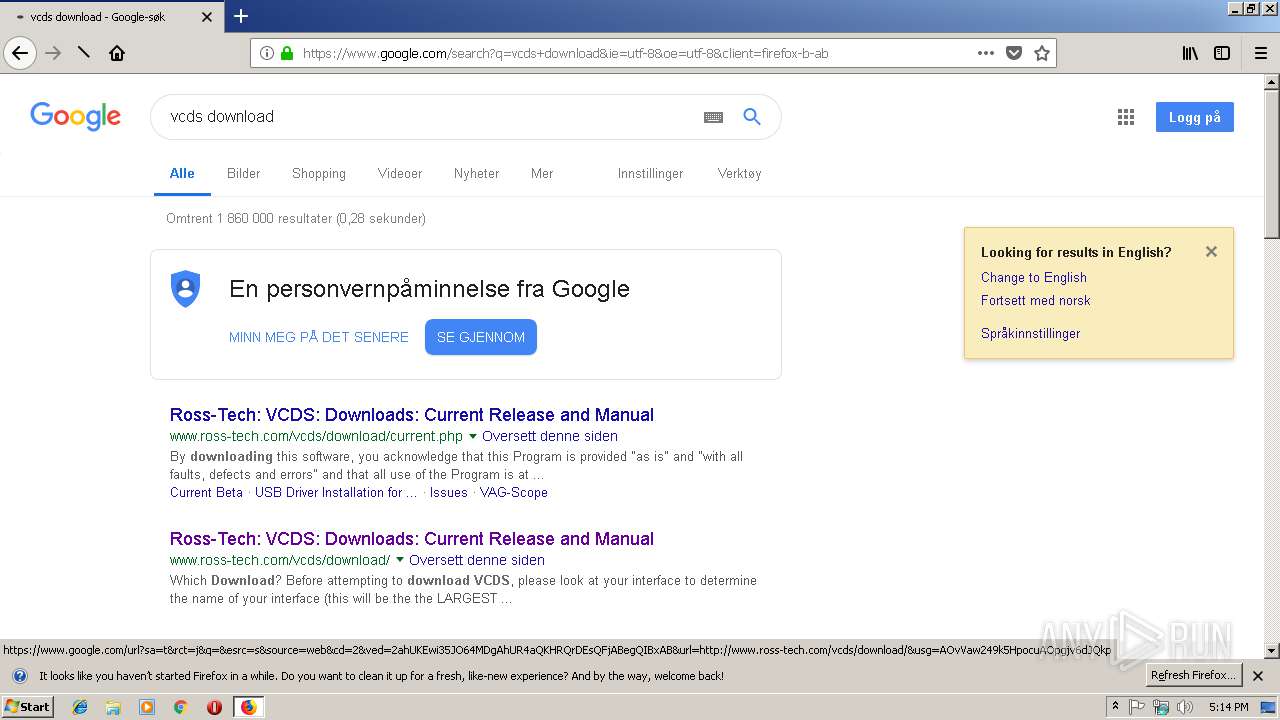Viewport: 1280px width, 720px height.
Task: Open Chrome from the taskbar
Action: coord(180,707)
